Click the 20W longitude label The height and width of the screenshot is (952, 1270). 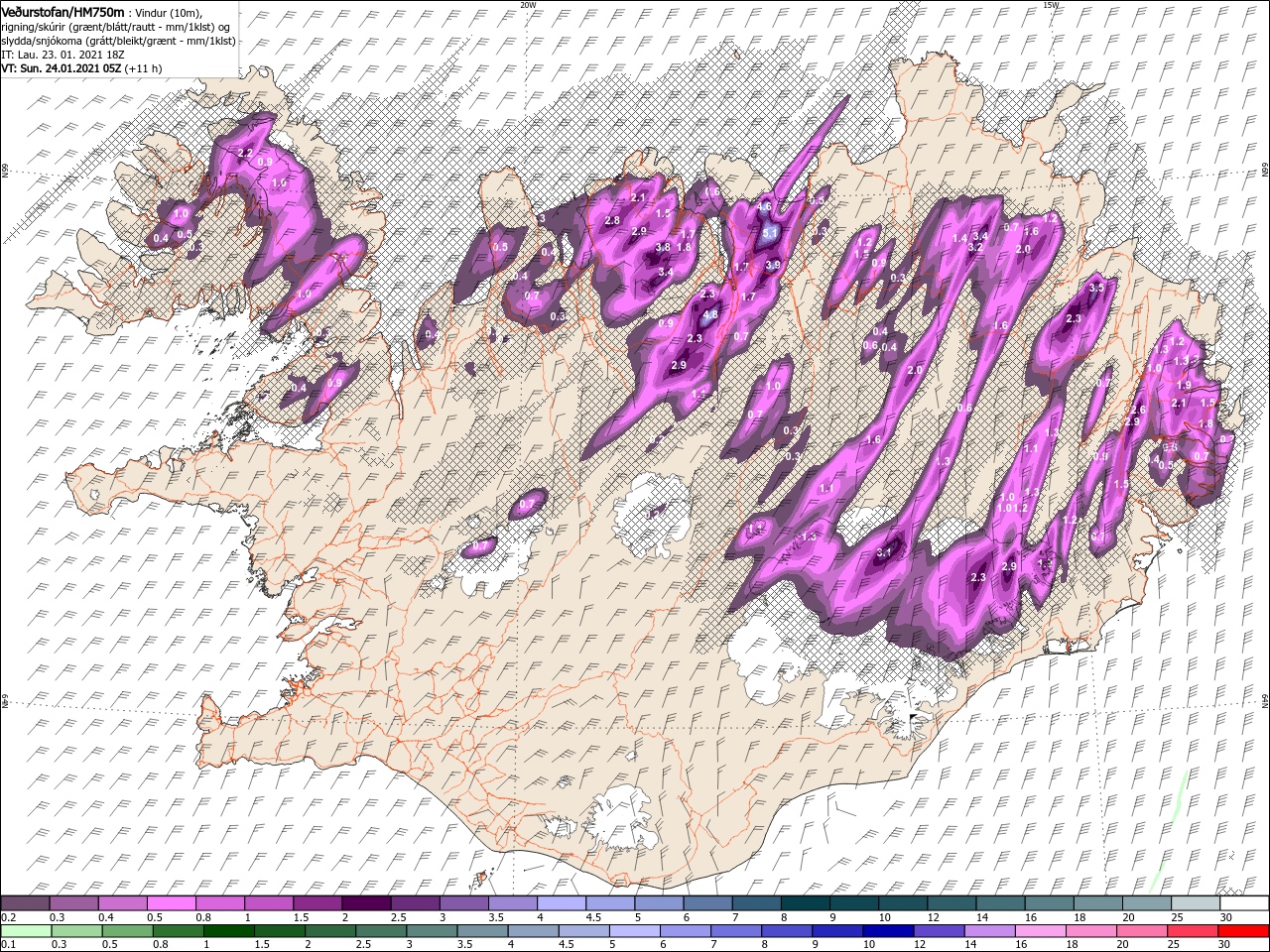pyautogui.click(x=528, y=5)
